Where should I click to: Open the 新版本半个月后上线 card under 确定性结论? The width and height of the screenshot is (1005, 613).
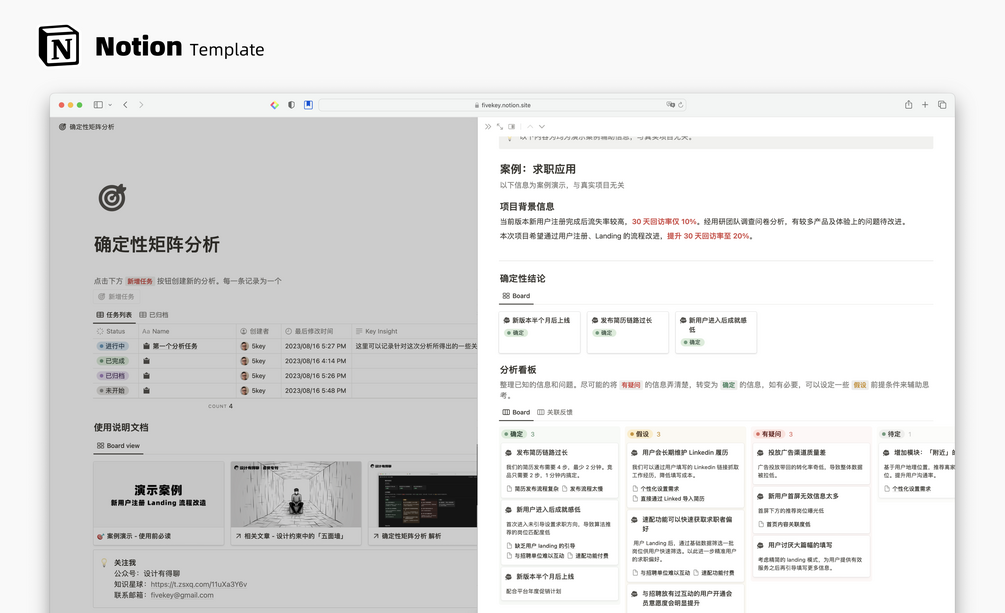[540, 332]
